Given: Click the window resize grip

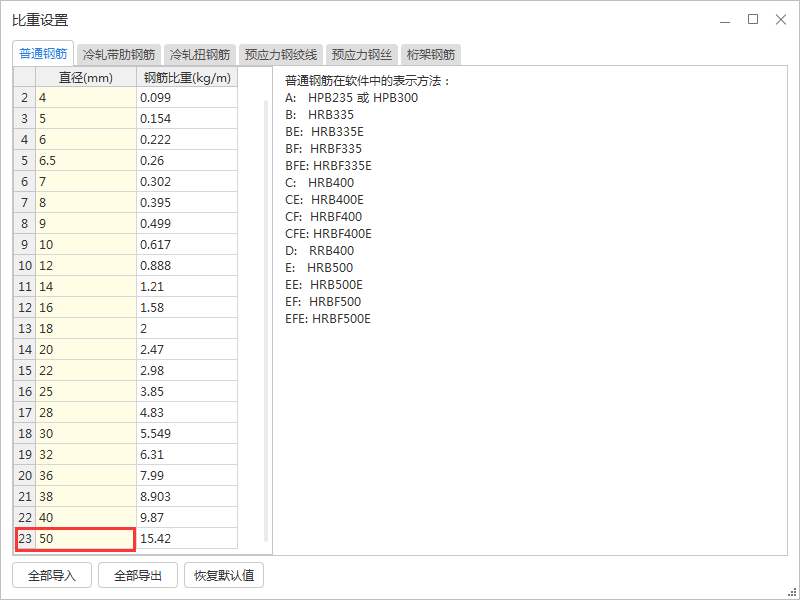Looking at the screenshot, I should (792, 592).
